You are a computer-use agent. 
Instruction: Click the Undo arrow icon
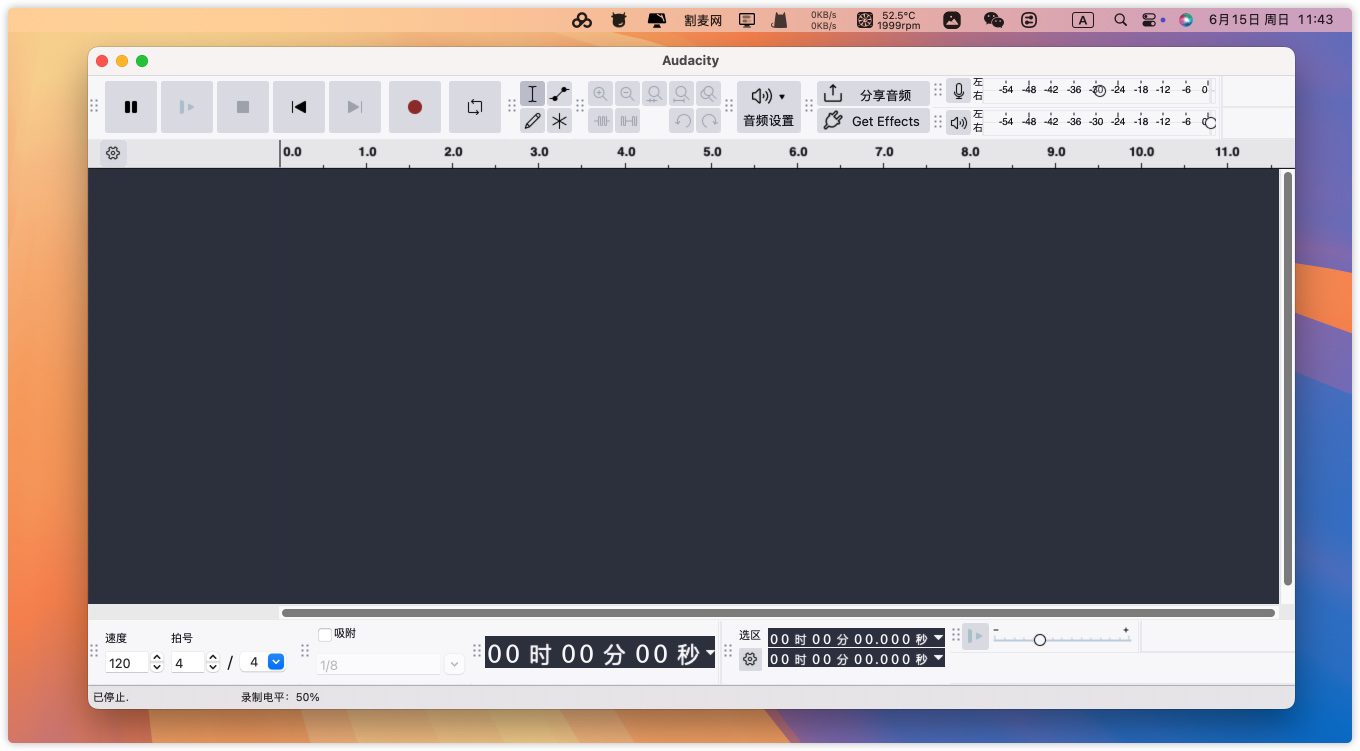[x=682, y=121]
